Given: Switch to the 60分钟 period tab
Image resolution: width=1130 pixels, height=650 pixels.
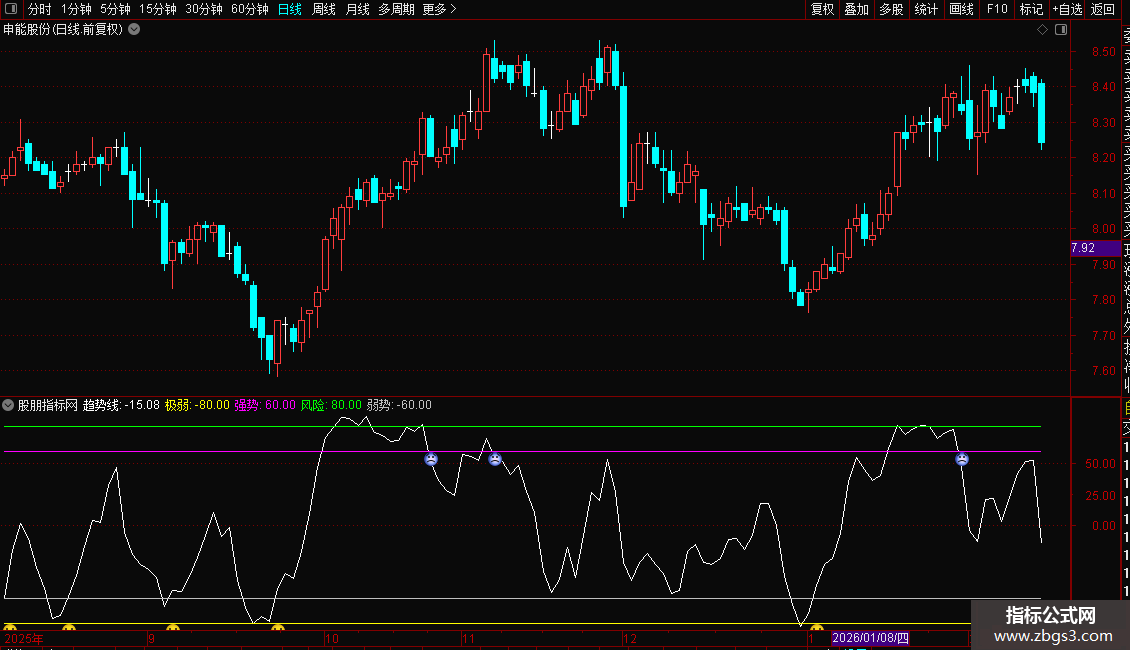Looking at the screenshot, I should click(249, 9).
